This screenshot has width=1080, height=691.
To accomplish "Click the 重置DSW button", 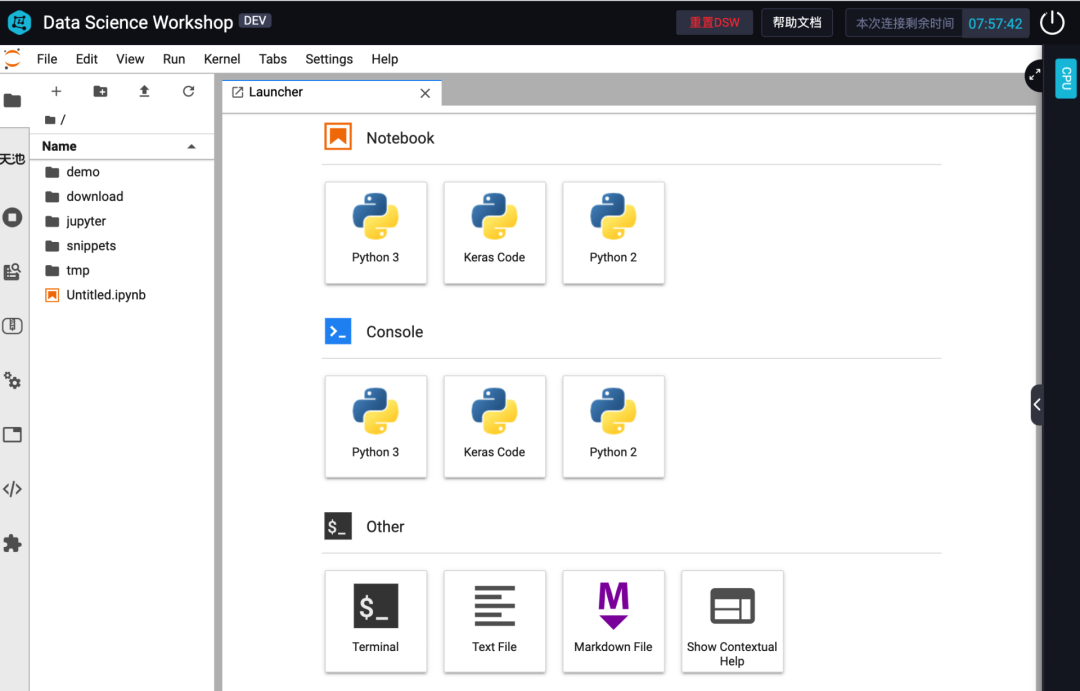I will pos(714,23).
